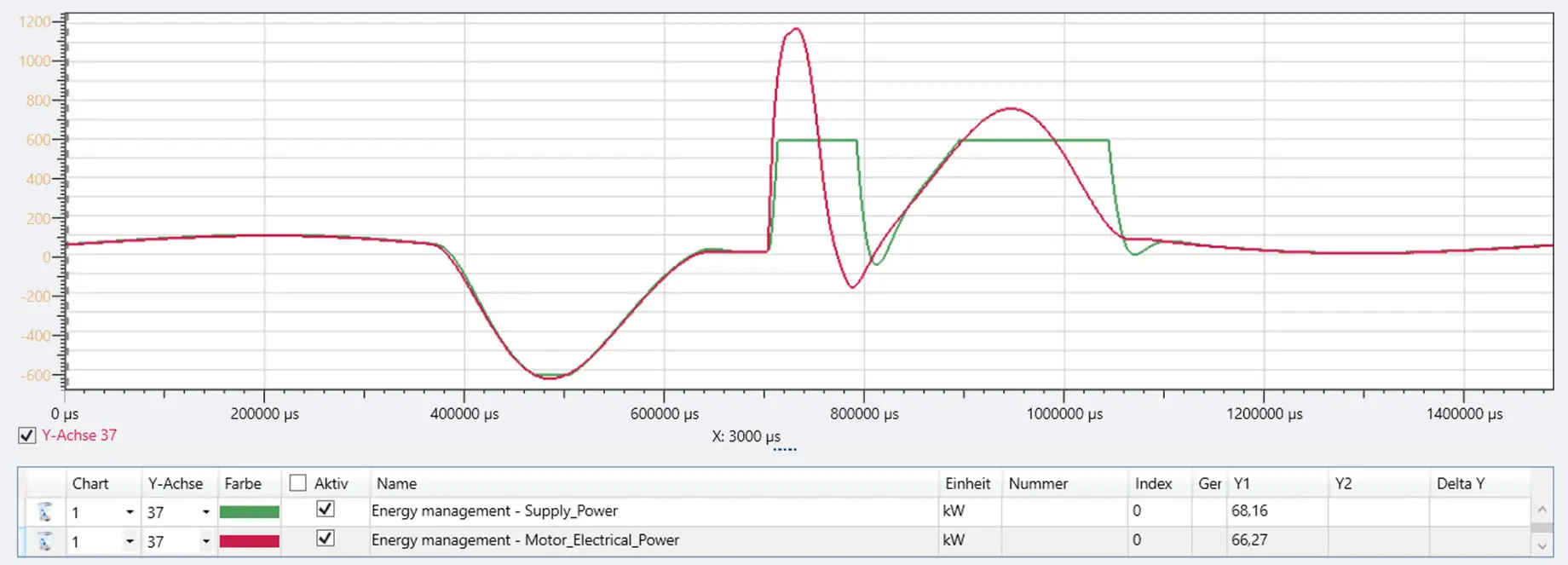Click the 400000 µs x-axis label
1568x565 pixels.
tap(464, 414)
